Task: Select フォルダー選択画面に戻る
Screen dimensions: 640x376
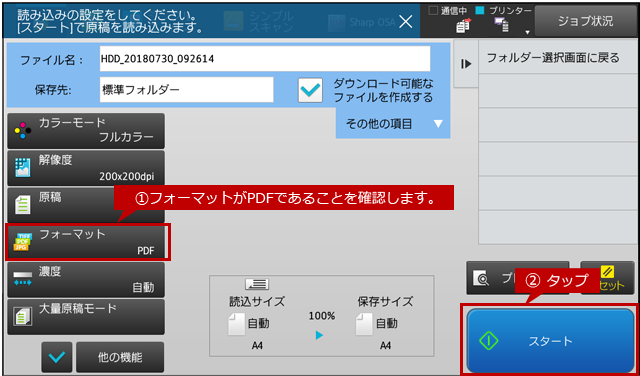Action: click(x=559, y=58)
